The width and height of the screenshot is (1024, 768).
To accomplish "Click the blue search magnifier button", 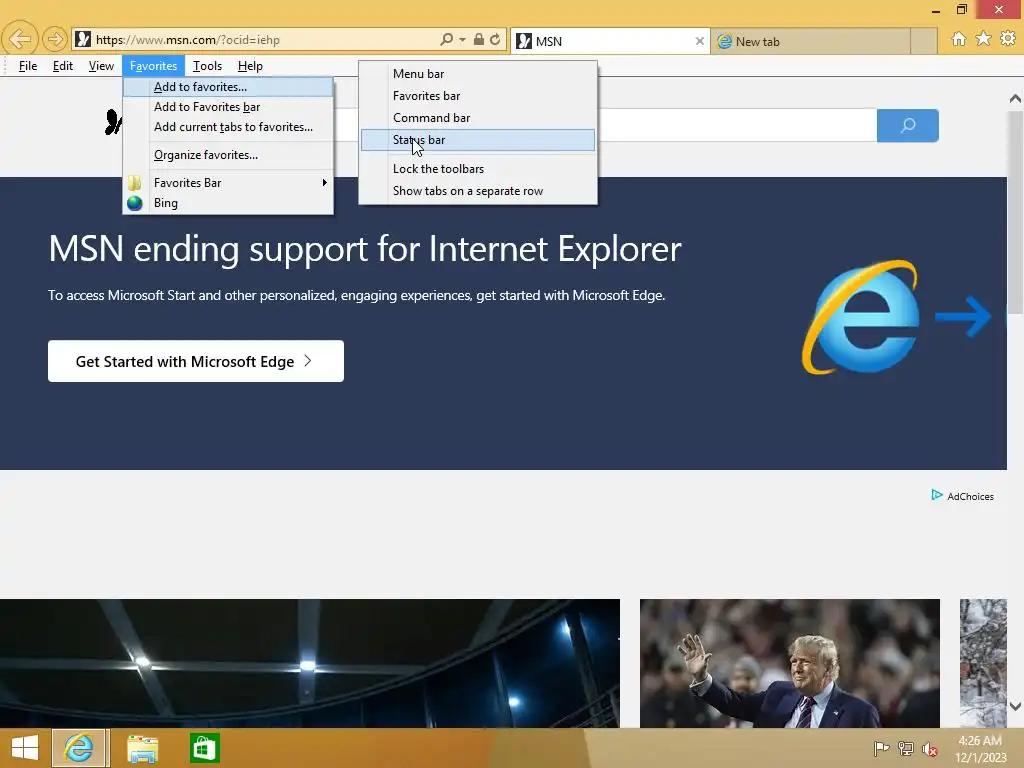I will [x=908, y=125].
